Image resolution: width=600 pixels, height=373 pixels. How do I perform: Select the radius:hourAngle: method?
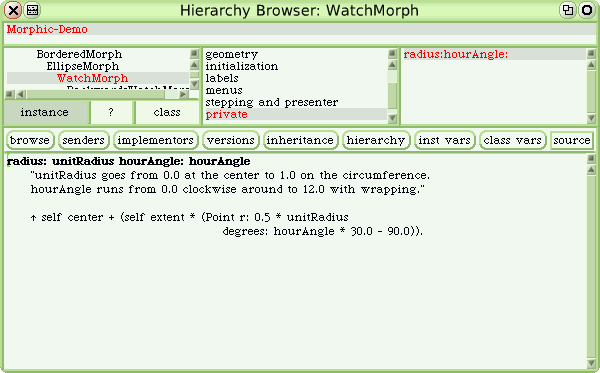click(x=494, y=54)
